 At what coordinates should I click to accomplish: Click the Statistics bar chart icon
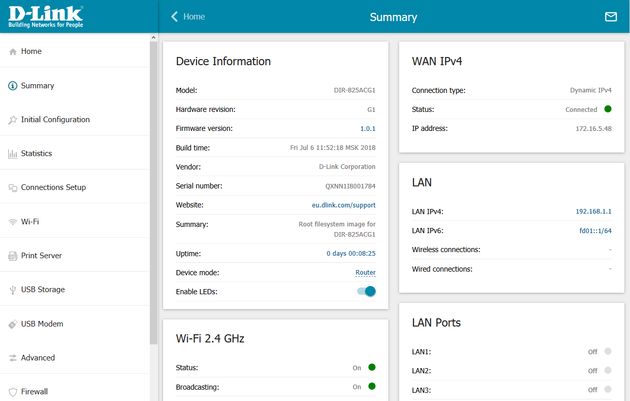pos(13,153)
